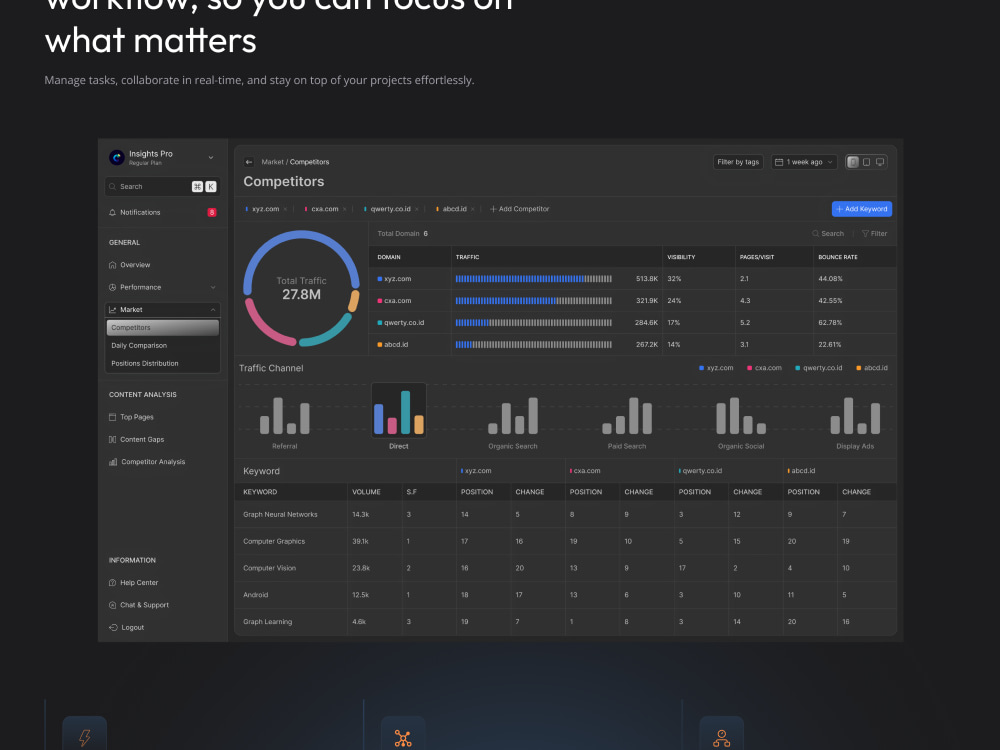Viewport: 1000px width, 750px height.
Task: Click the Computer Graphics keyword row
Action: click(566, 541)
